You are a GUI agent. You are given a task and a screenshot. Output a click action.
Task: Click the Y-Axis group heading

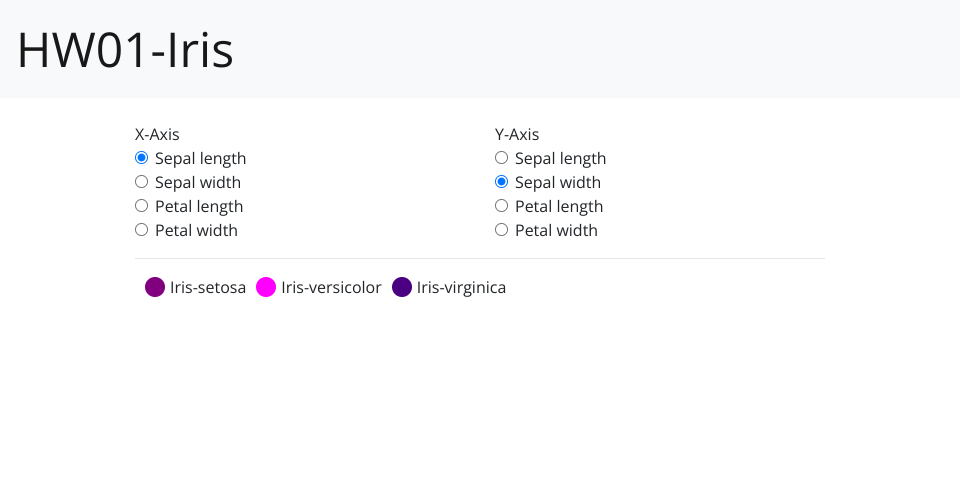pyautogui.click(x=517, y=134)
